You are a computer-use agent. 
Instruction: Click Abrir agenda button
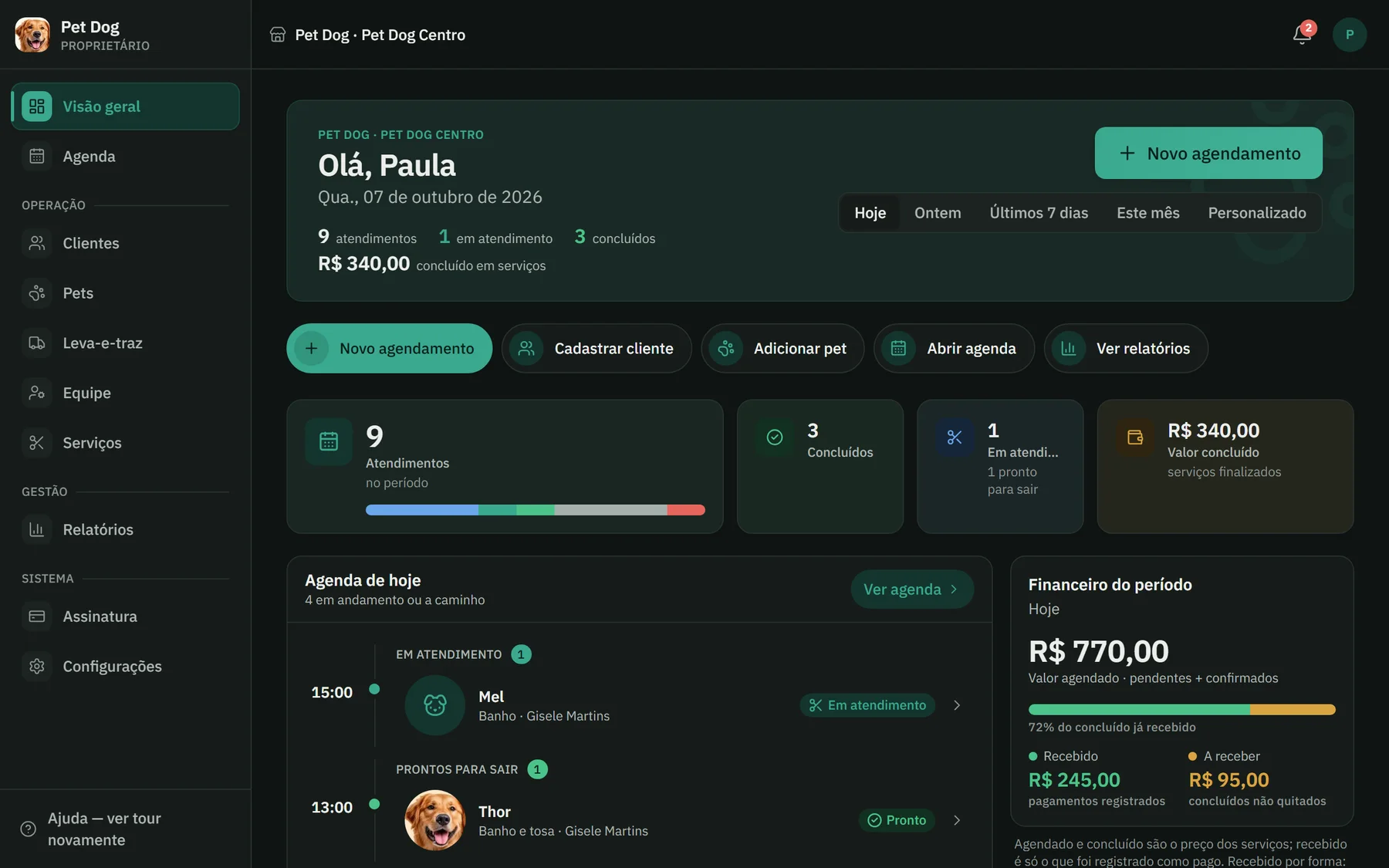[954, 349]
